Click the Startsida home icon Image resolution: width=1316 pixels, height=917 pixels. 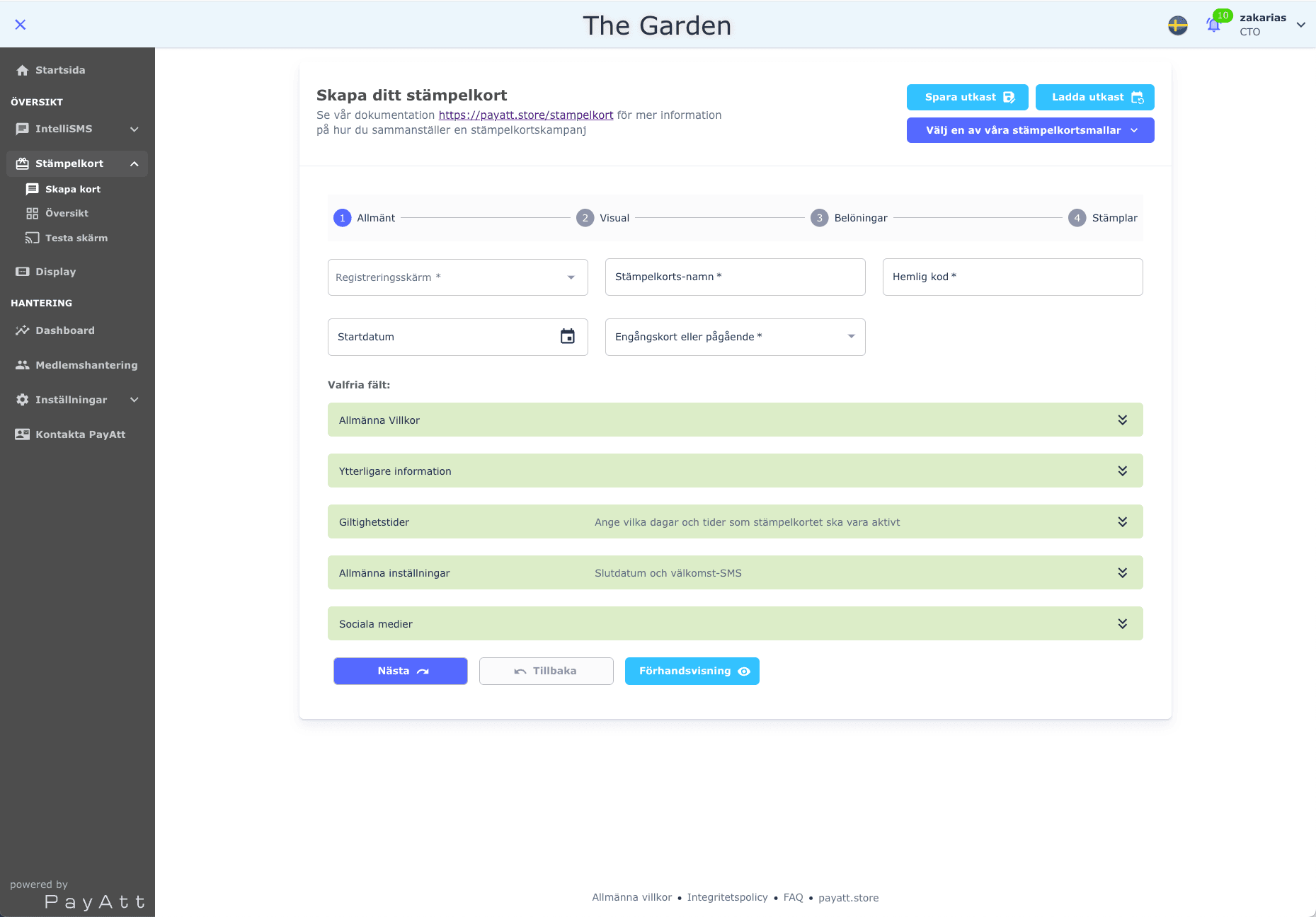(x=23, y=70)
